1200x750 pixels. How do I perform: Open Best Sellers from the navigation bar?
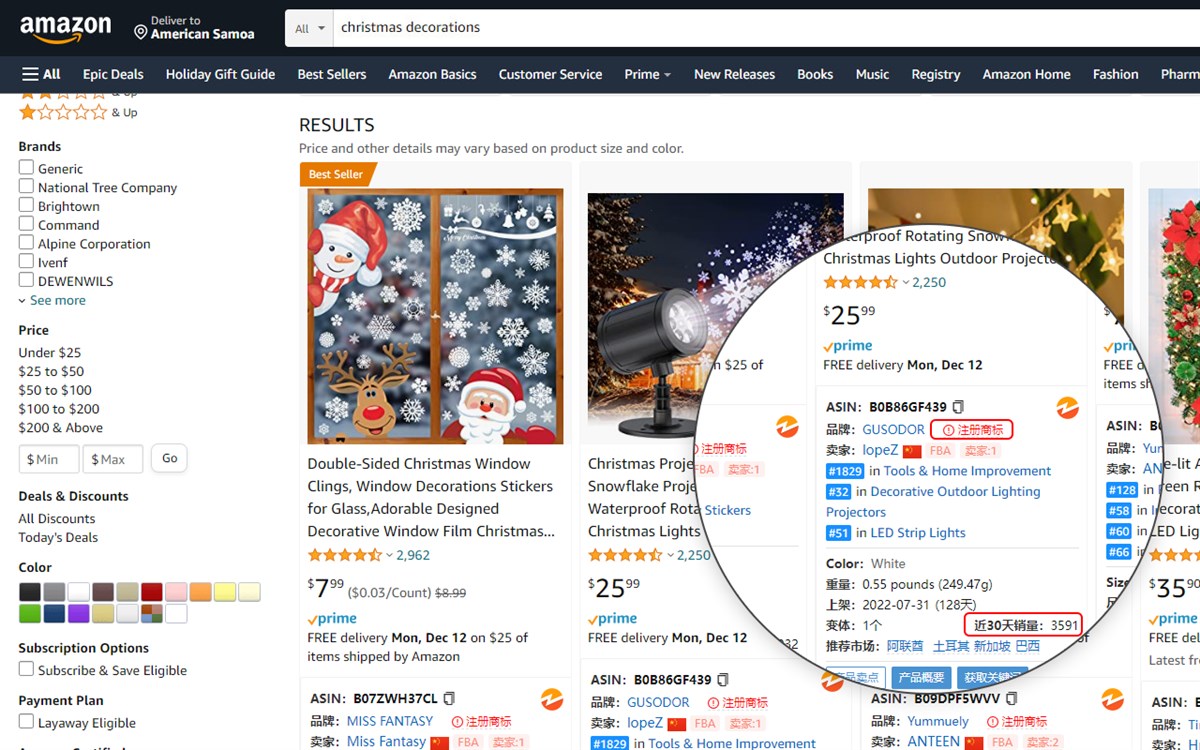tap(332, 74)
